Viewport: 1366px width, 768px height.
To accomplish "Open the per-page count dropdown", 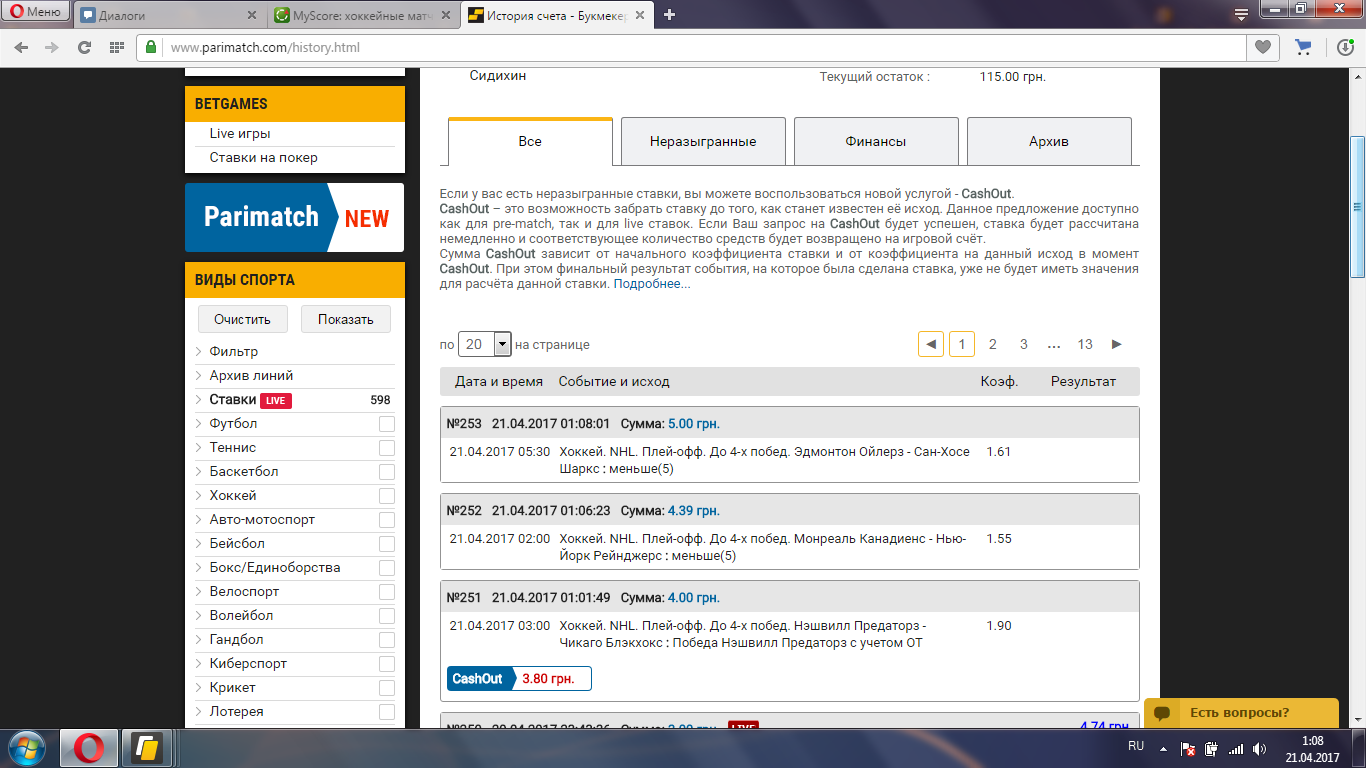I will coord(485,344).
